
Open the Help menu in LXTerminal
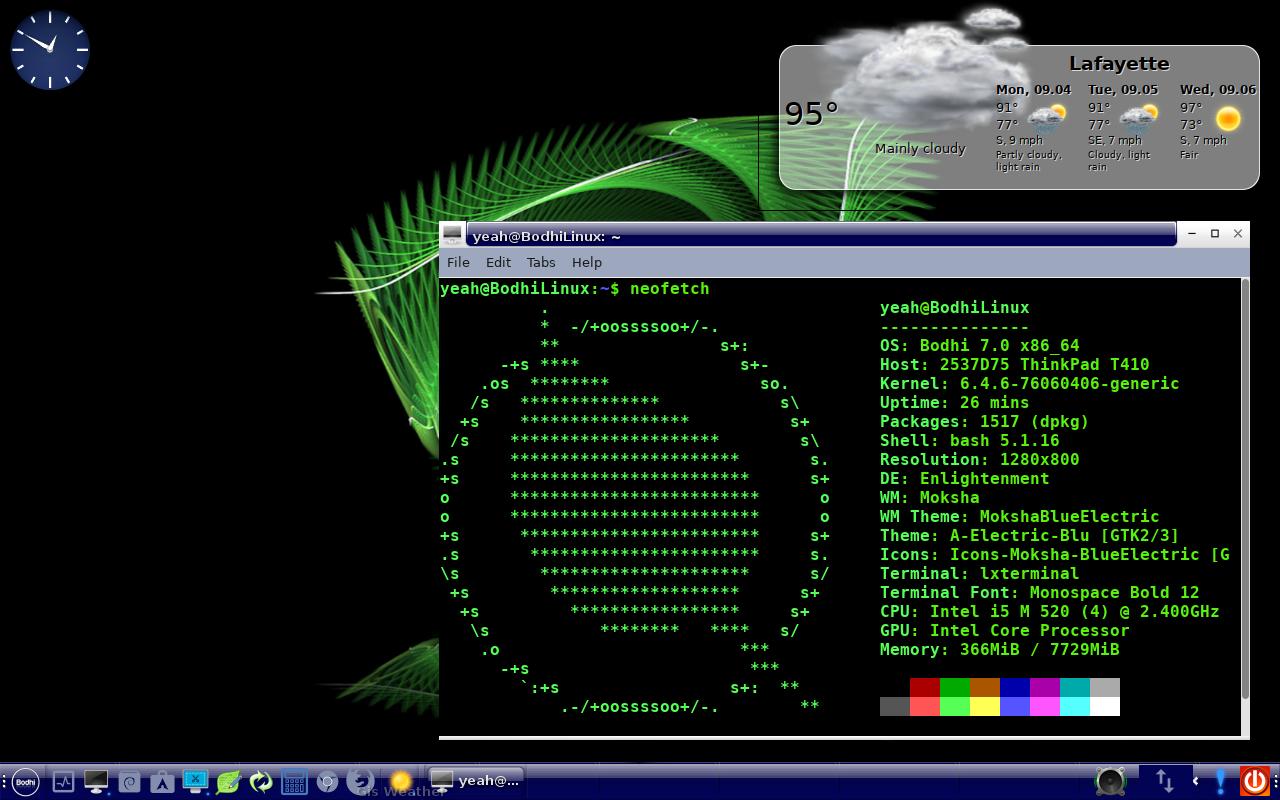[x=587, y=262]
